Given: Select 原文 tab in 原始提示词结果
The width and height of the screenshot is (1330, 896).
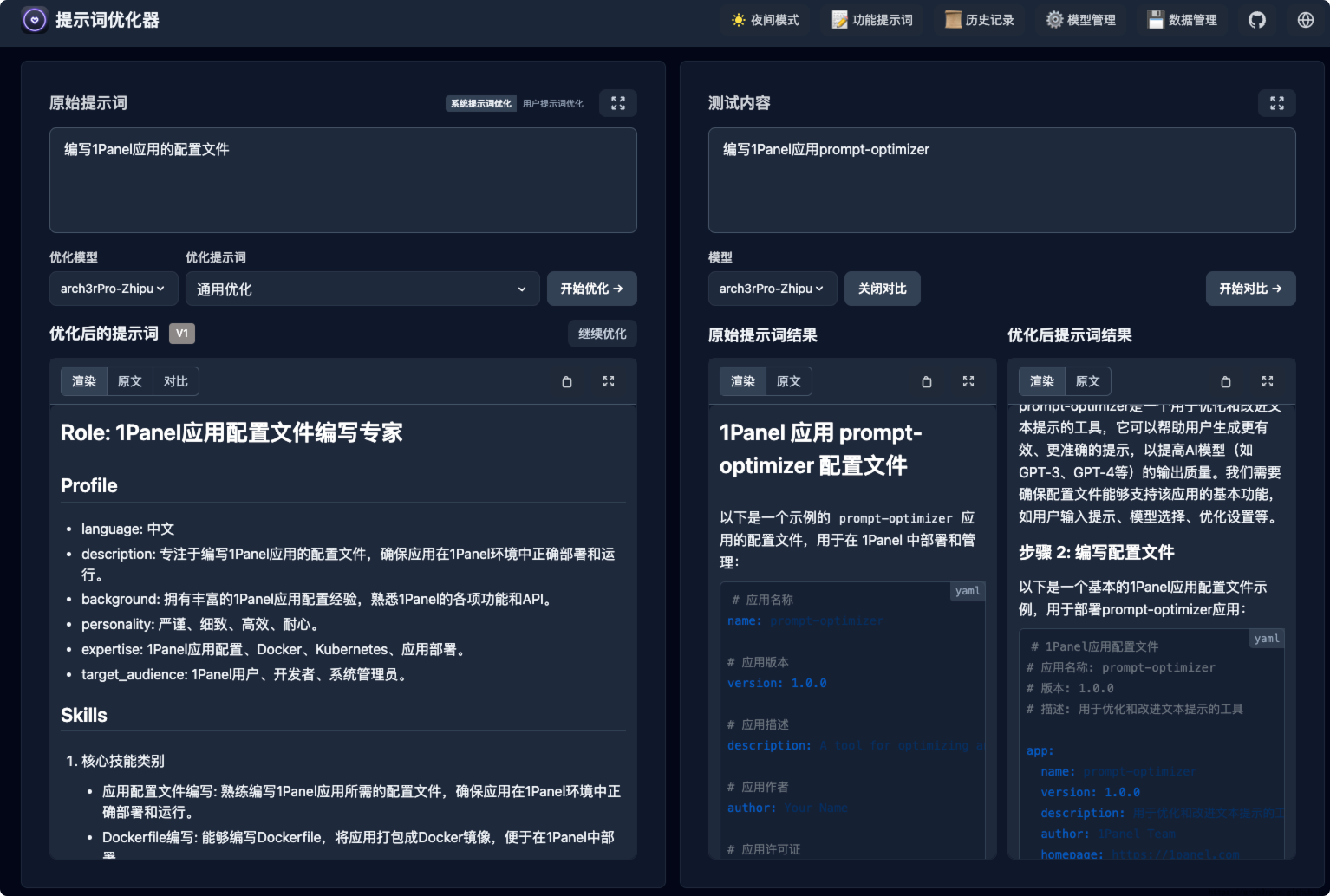Looking at the screenshot, I should (x=789, y=381).
